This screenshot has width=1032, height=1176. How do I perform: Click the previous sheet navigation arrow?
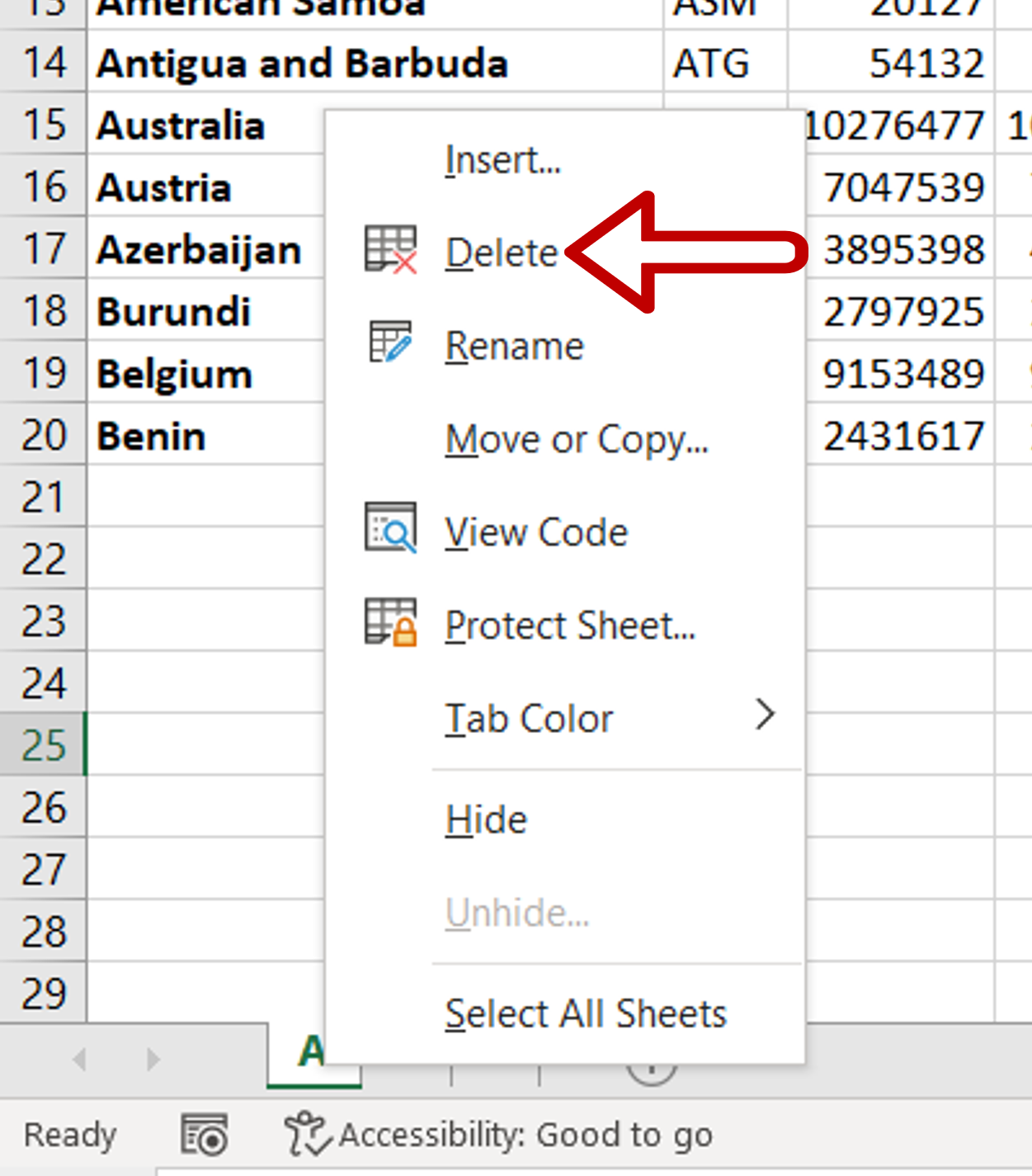click(79, 1059)
